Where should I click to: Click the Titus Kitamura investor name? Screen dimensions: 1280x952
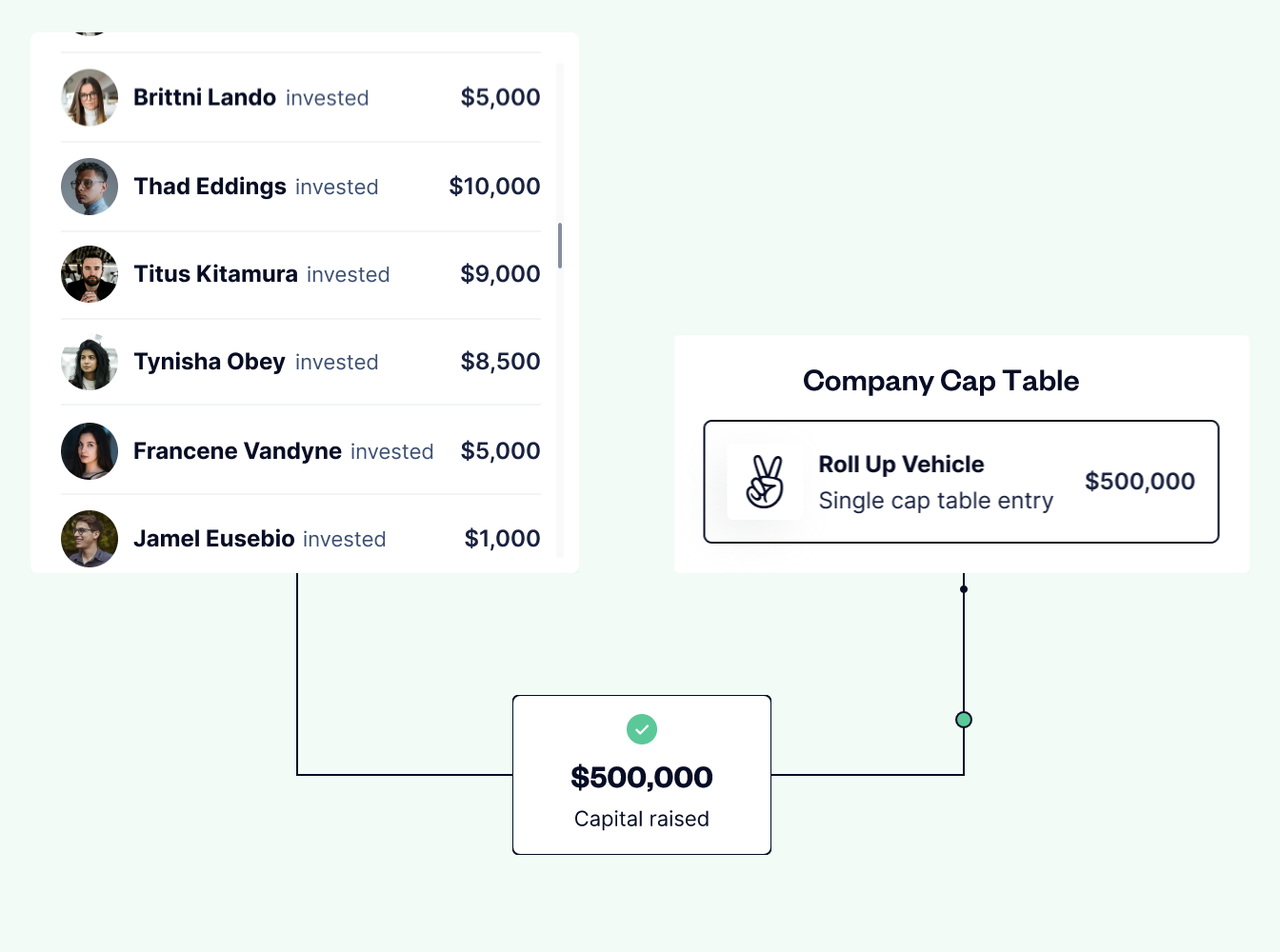pos(215,274)
